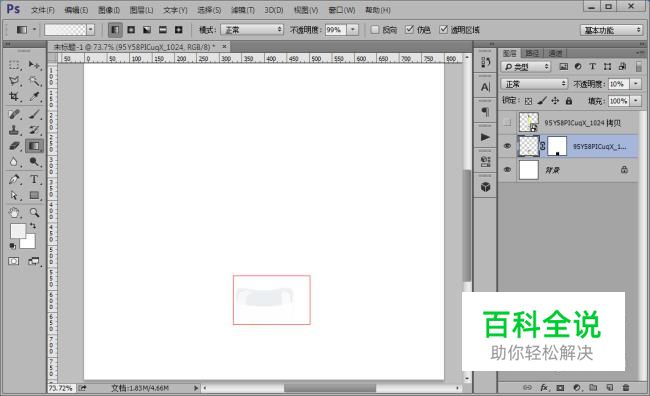Select the Brush tool

34,114
